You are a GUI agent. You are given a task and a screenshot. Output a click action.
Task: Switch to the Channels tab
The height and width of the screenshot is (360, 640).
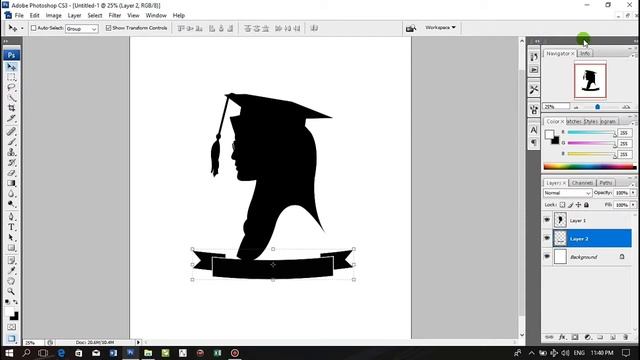582,183
